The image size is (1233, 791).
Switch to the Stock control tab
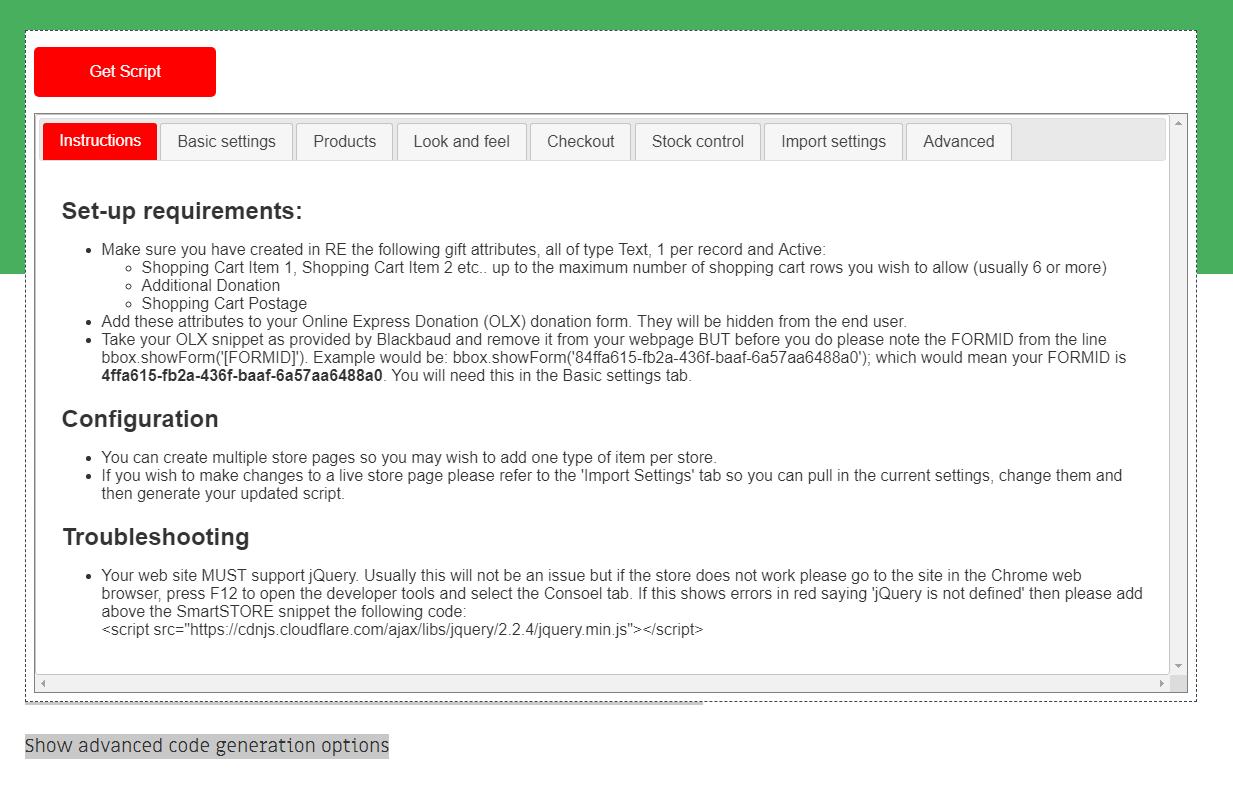698,142
